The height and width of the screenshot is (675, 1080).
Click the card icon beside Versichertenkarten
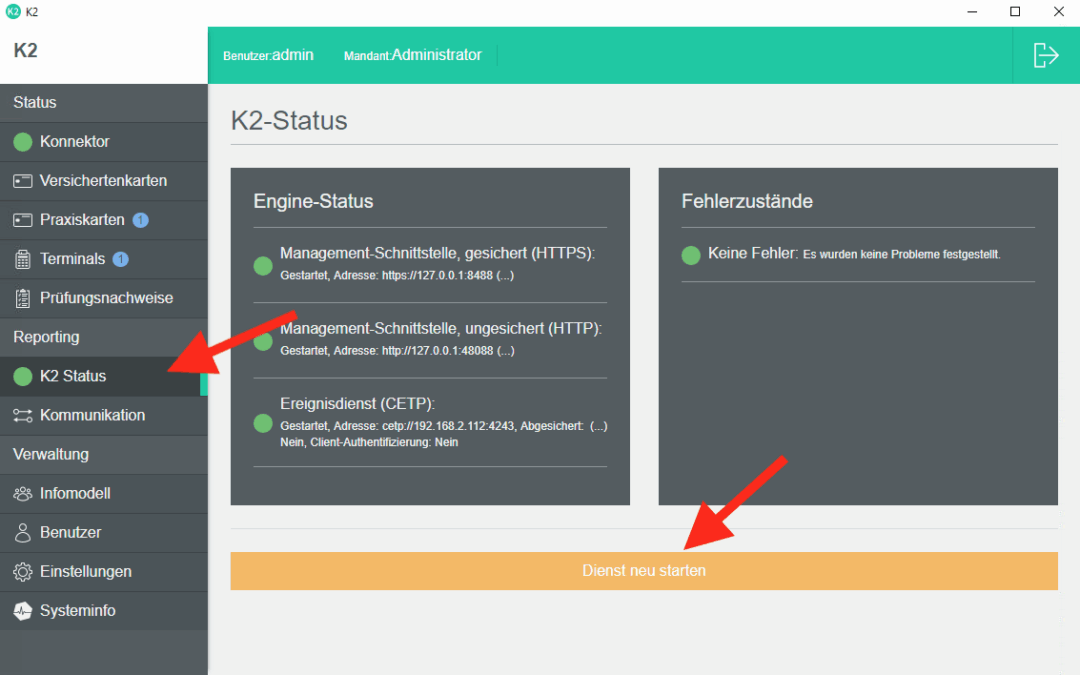(23, 181)
